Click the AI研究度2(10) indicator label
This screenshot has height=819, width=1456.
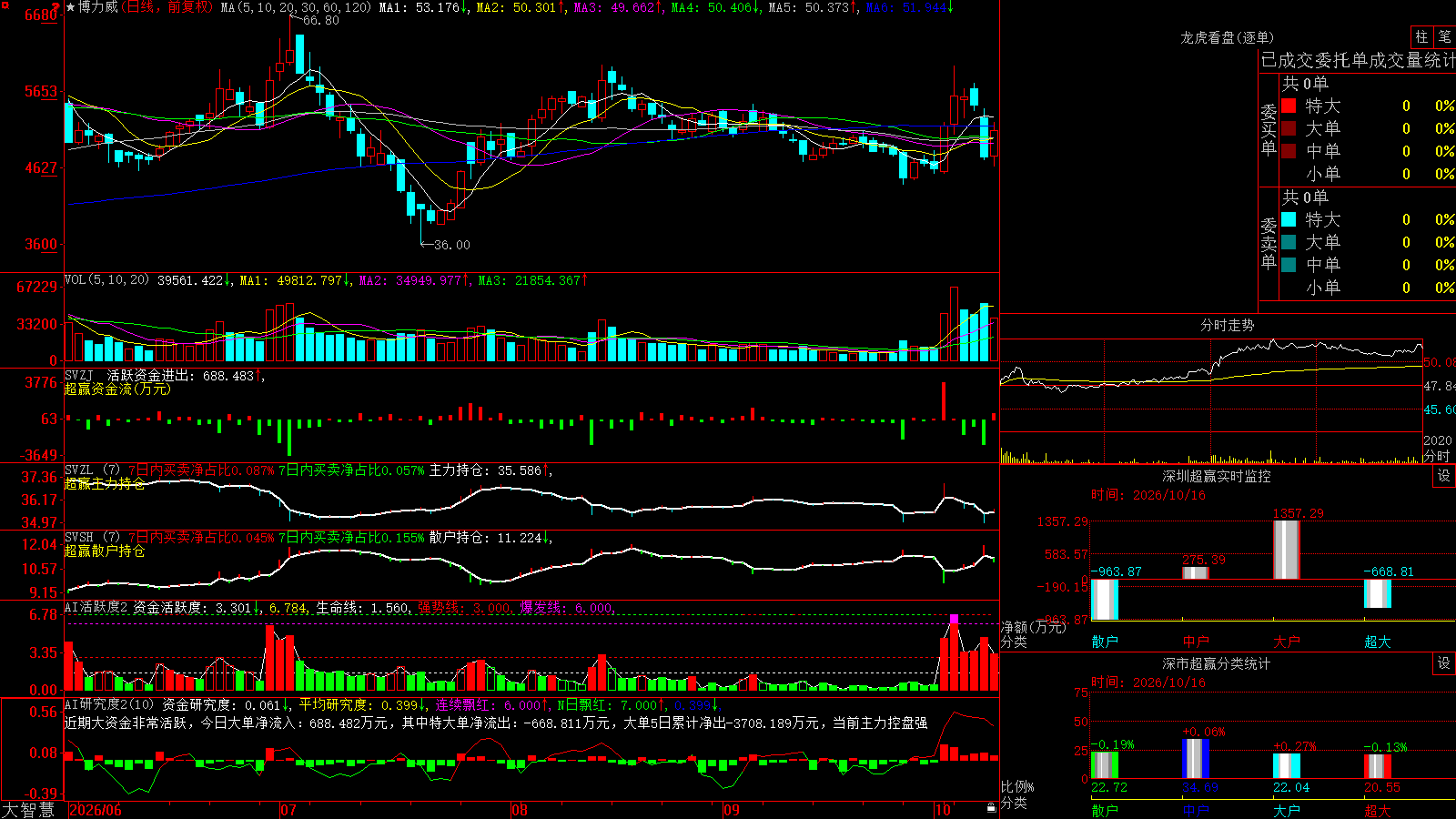(x=109, y=704)
